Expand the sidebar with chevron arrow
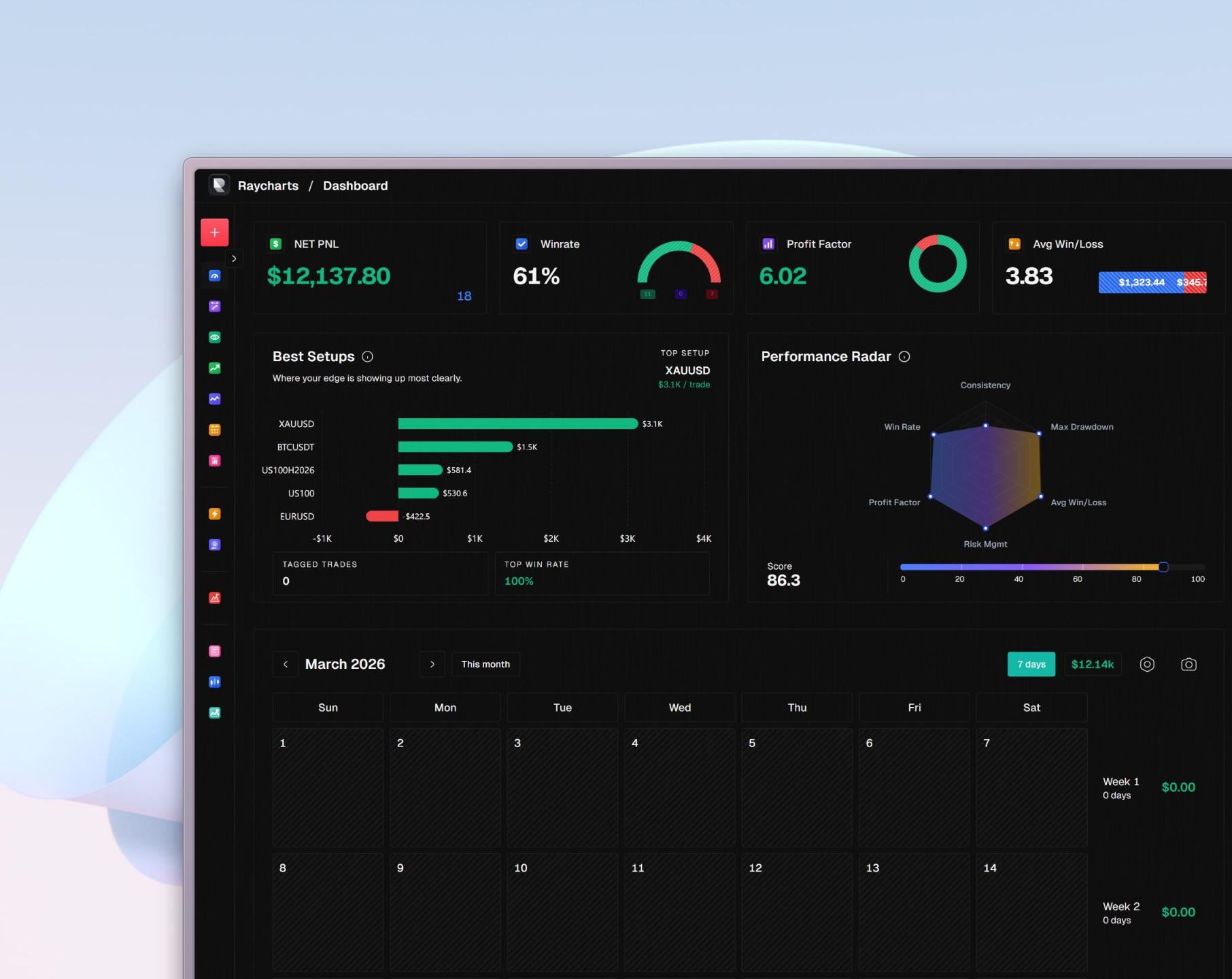The image size is (1232, 979). tap(234, 258)
